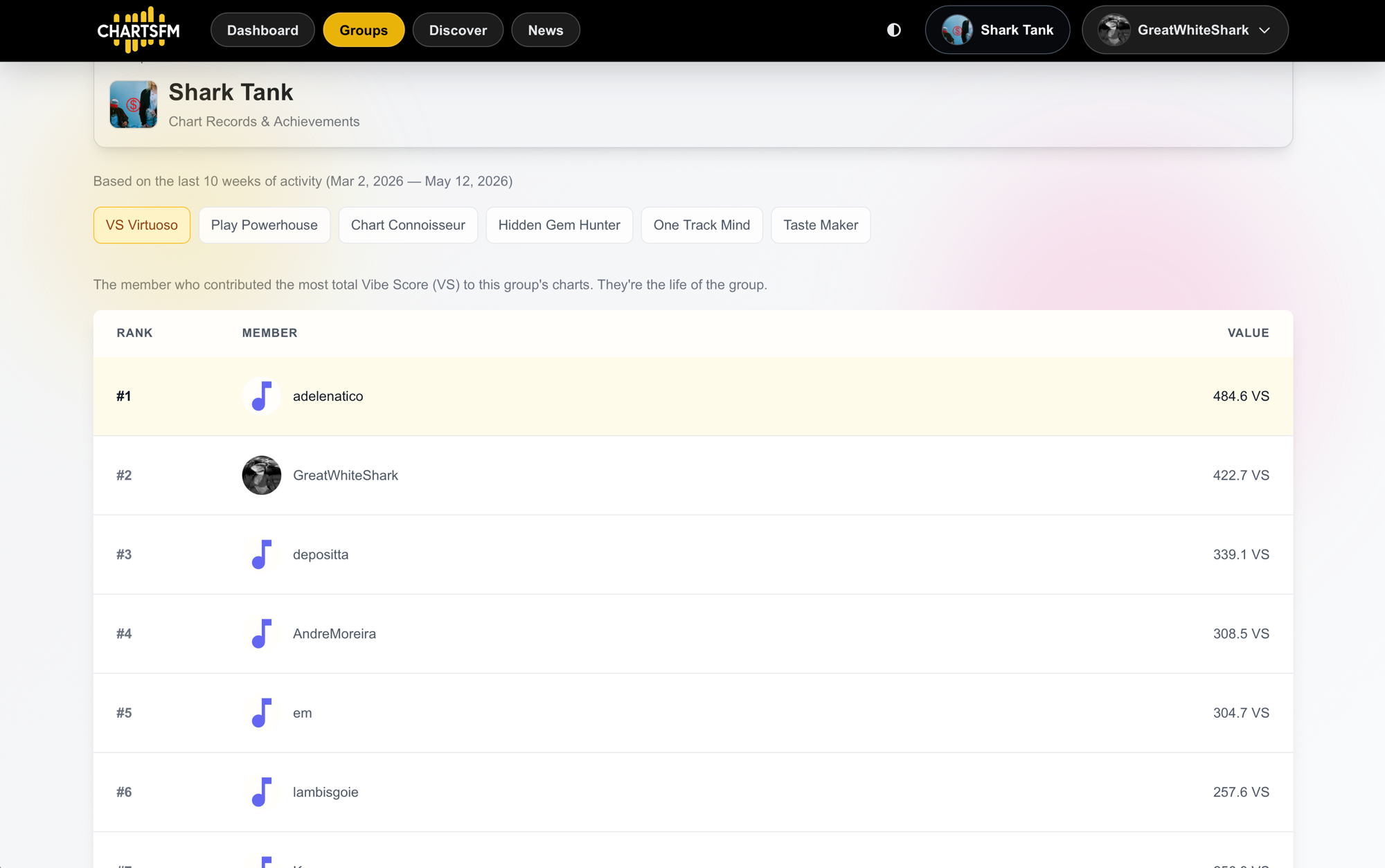Click GreatWhiteShark's profile photo in the table
The width and height of the screenshot is (1385, 868).
coord(262,475)
